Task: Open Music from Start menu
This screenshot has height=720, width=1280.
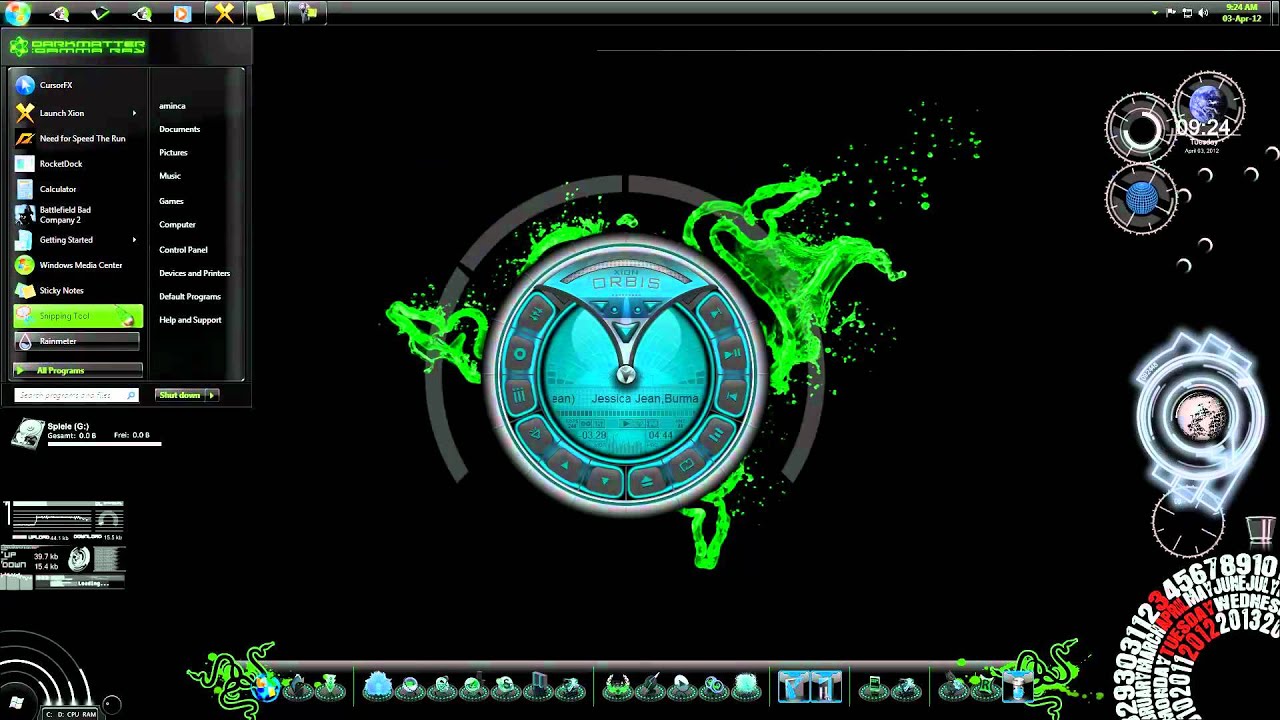Action: (x=170, y=176)
